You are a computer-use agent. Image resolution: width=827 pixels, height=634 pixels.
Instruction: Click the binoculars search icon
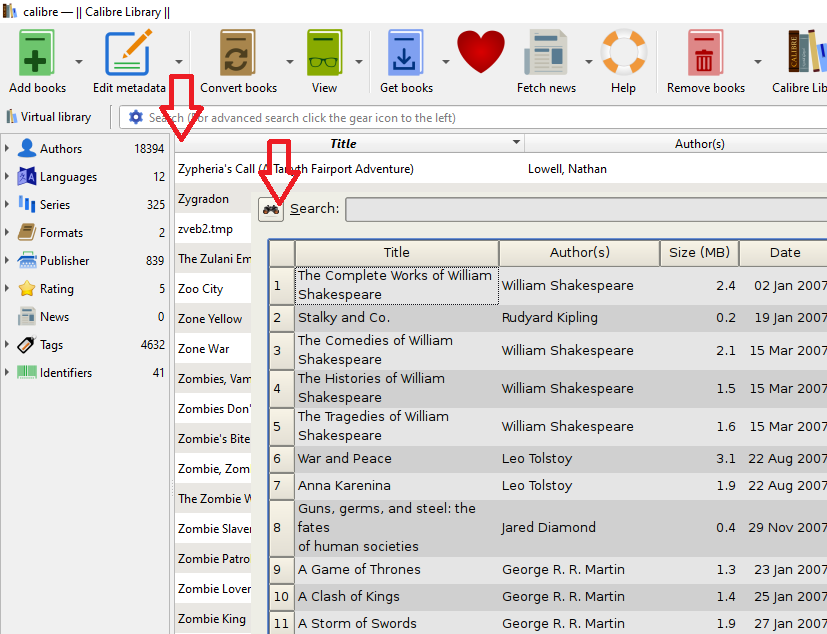(270, 209)
